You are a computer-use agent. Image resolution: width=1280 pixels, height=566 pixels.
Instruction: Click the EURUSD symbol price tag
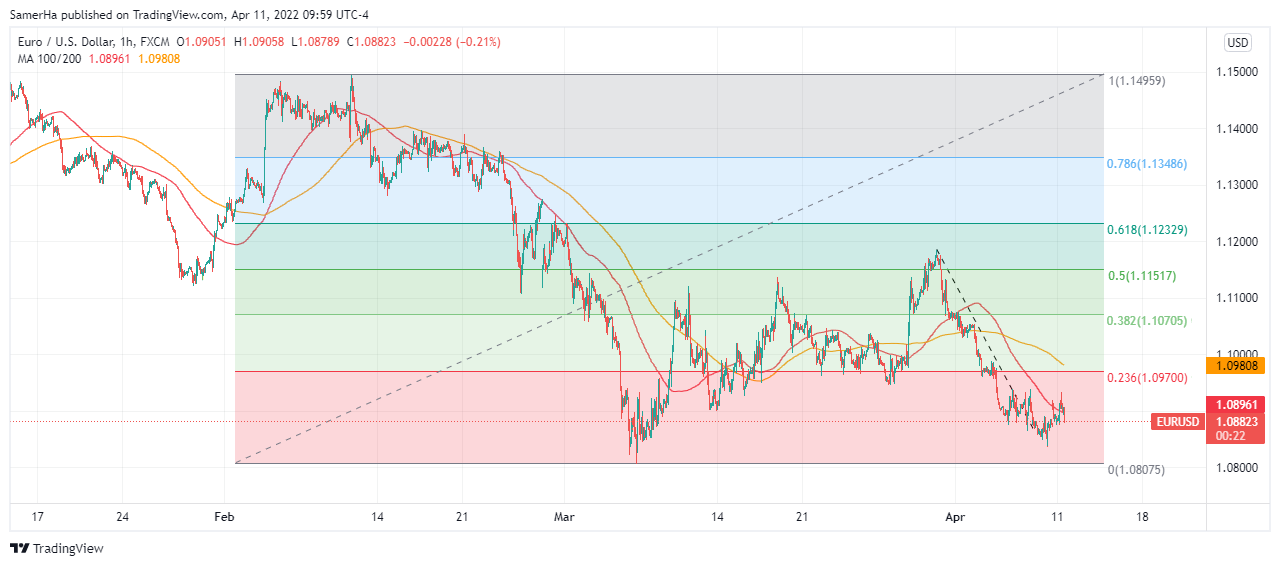click(x=1177, y=422)
